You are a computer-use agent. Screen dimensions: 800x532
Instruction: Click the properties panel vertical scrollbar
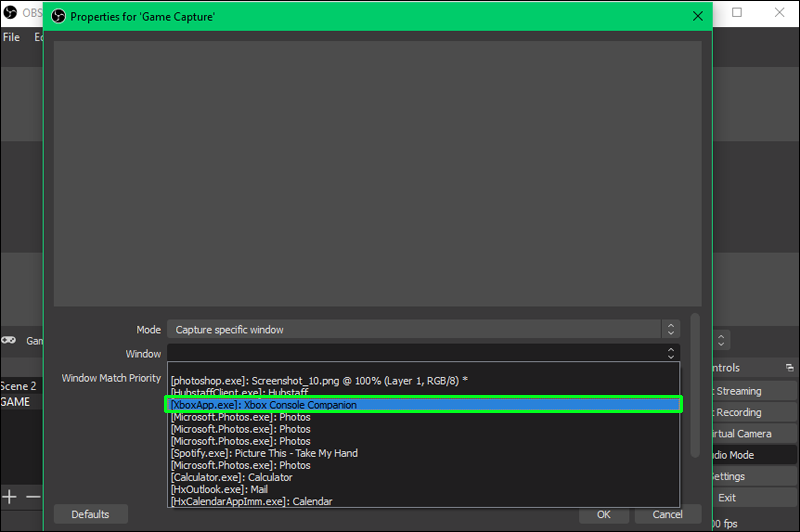pyautogui.click(x=694, y=385)
